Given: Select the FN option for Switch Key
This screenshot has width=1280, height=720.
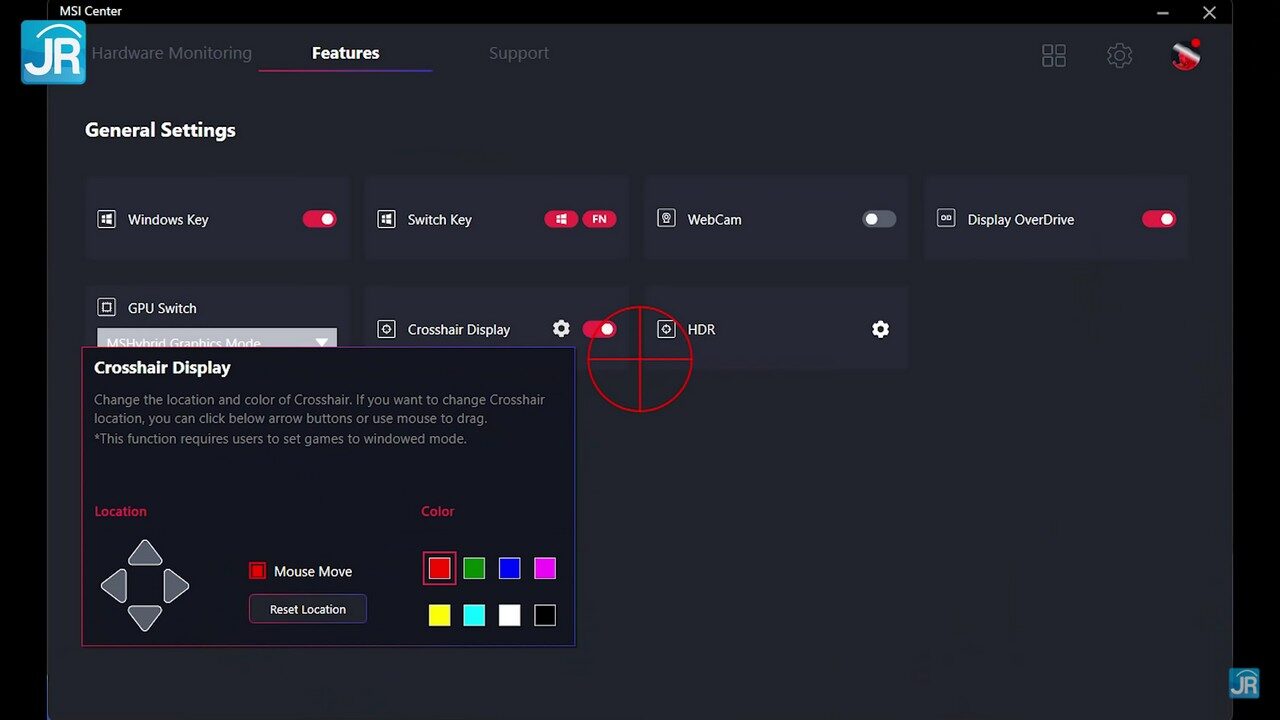Looking at the screenshot, I should [599, 219].
